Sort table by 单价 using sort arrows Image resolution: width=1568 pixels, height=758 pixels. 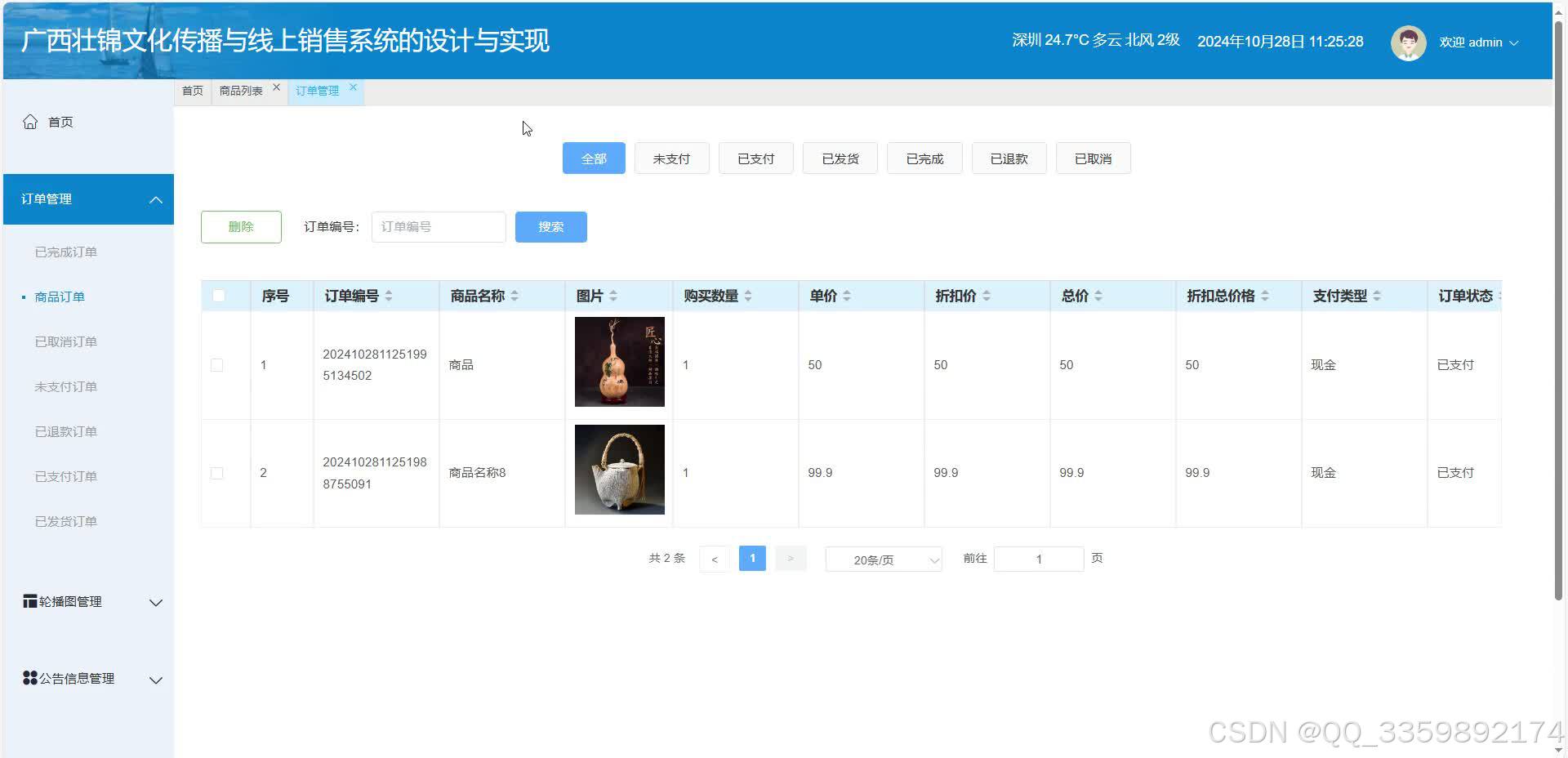848,296
